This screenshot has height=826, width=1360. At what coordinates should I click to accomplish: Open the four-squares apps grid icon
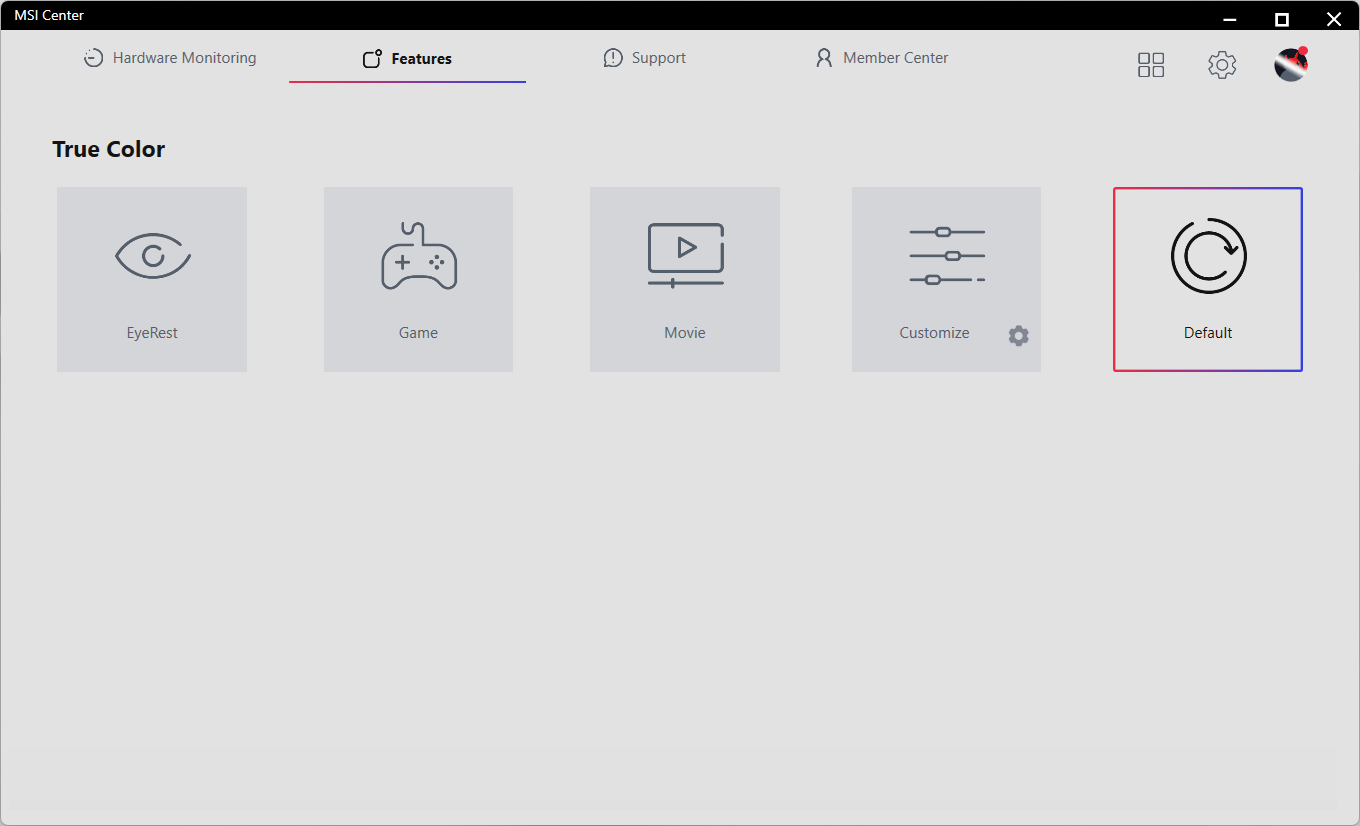click(x=1151, y=65)
